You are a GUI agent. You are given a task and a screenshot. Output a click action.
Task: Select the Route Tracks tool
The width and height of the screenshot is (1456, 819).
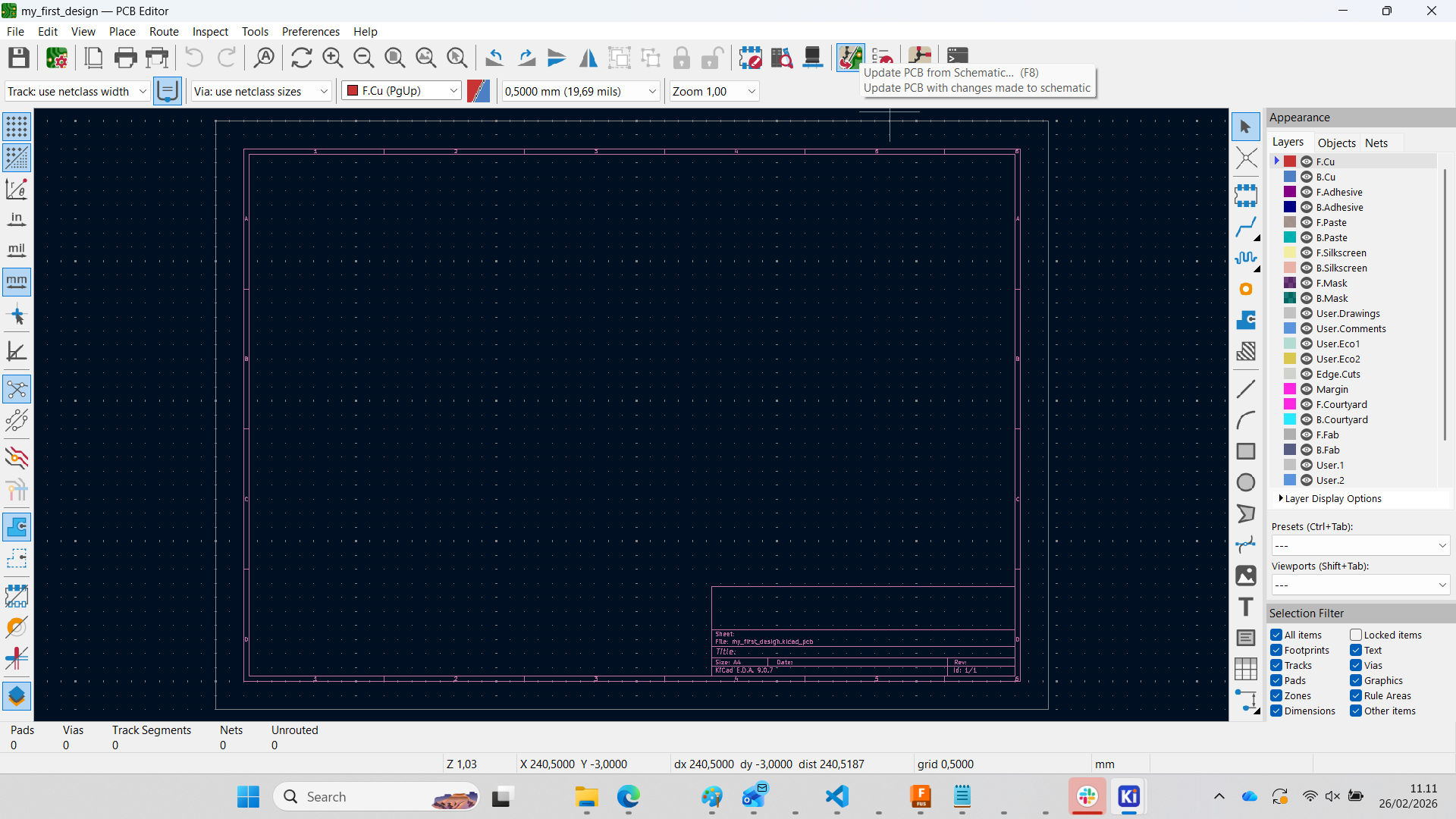tap(1247, 227)
